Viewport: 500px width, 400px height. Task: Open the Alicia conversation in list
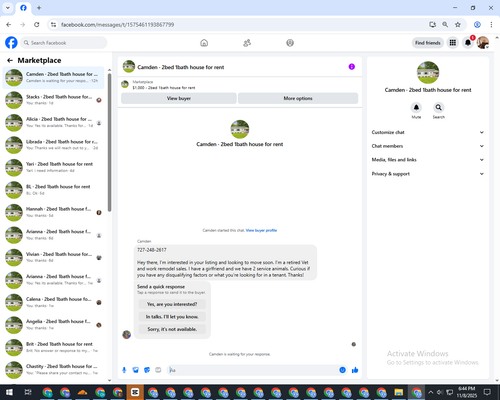(x=53, y=122)
